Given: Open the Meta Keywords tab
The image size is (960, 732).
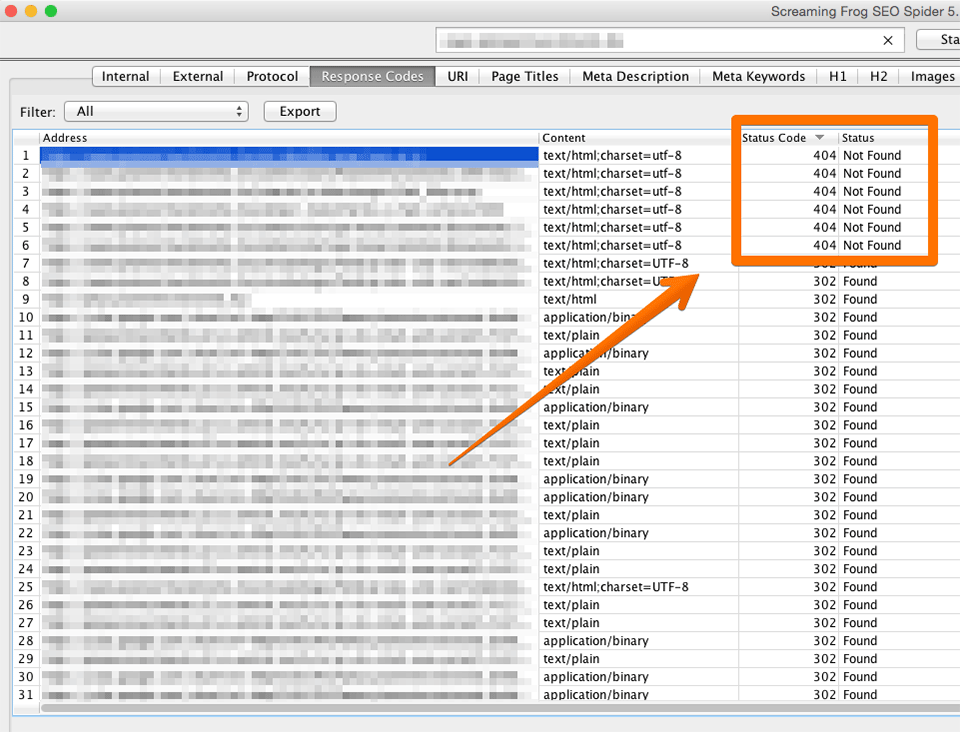Looking at the screenshot, I should tap(758, 76).
